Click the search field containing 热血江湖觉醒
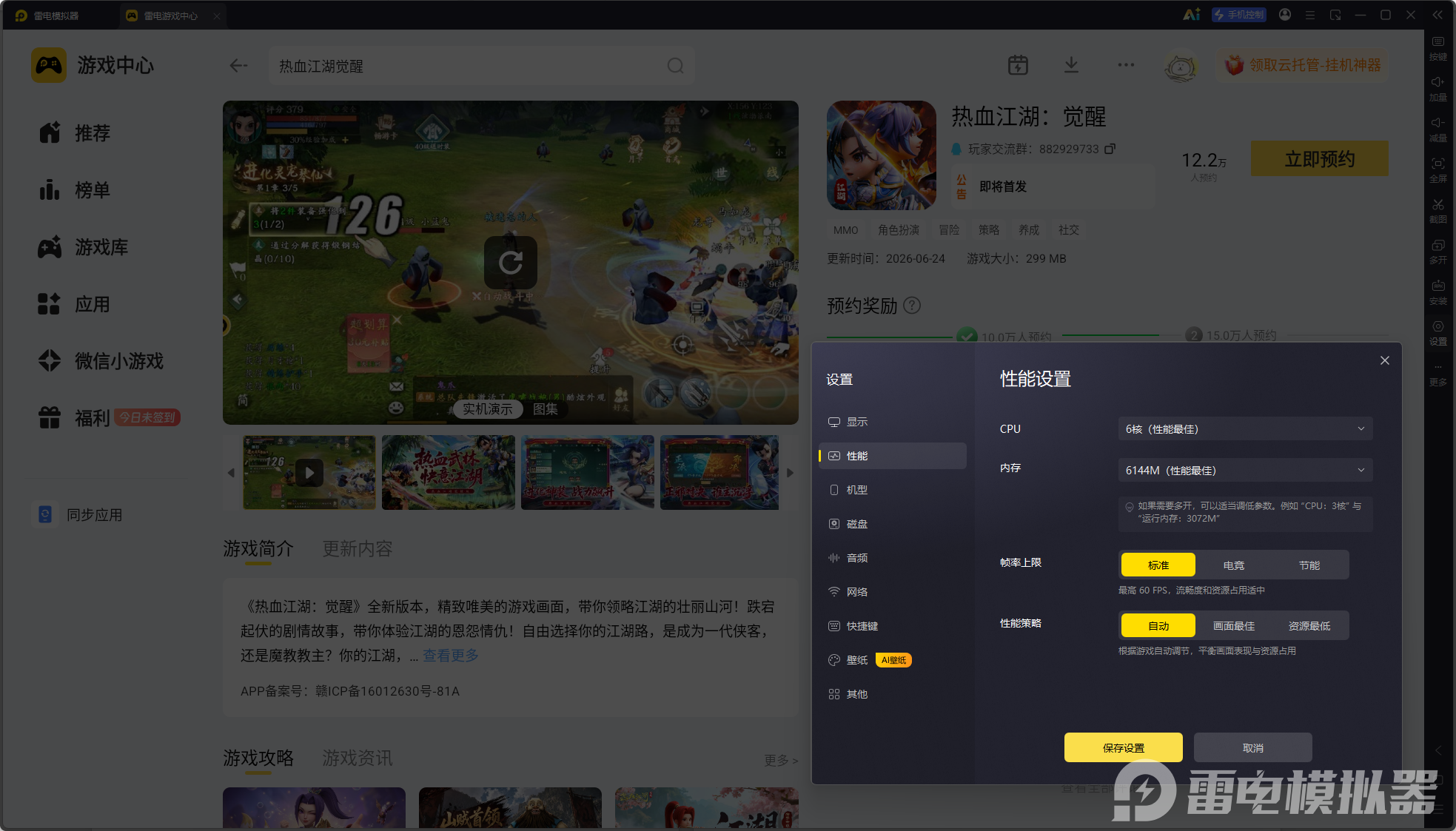The image size is (1456, 831). (x=481, y=66)
